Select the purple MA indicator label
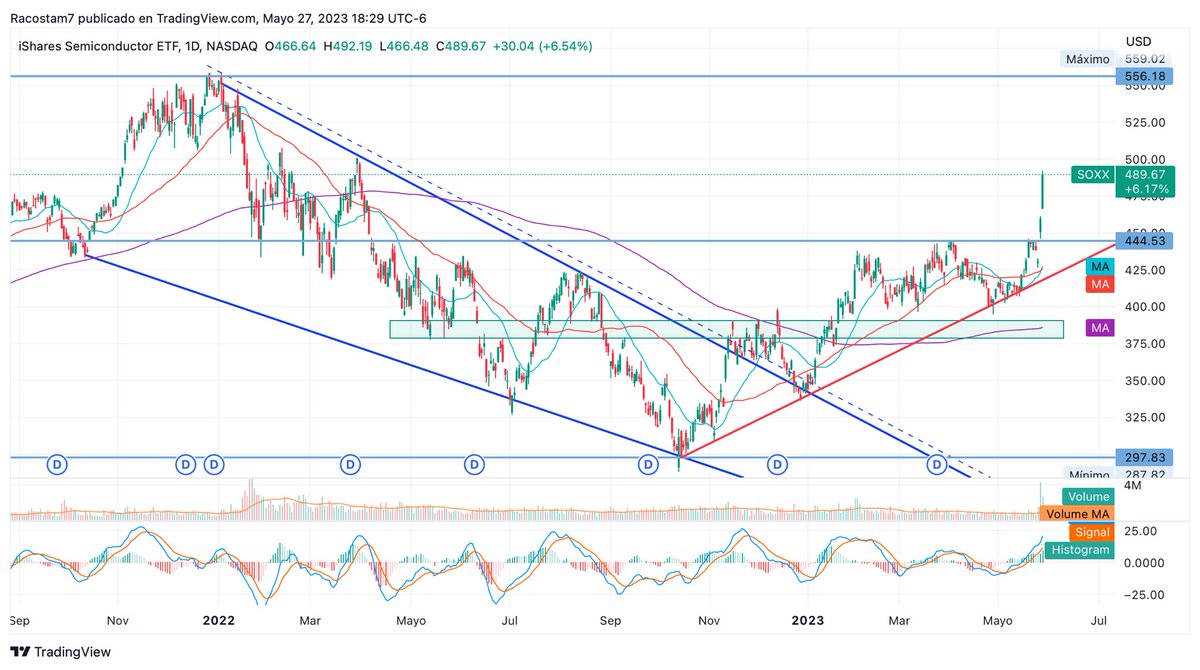Viewport: 1200px width, 670px height. pyautogui.click(x=1100, y=328)
